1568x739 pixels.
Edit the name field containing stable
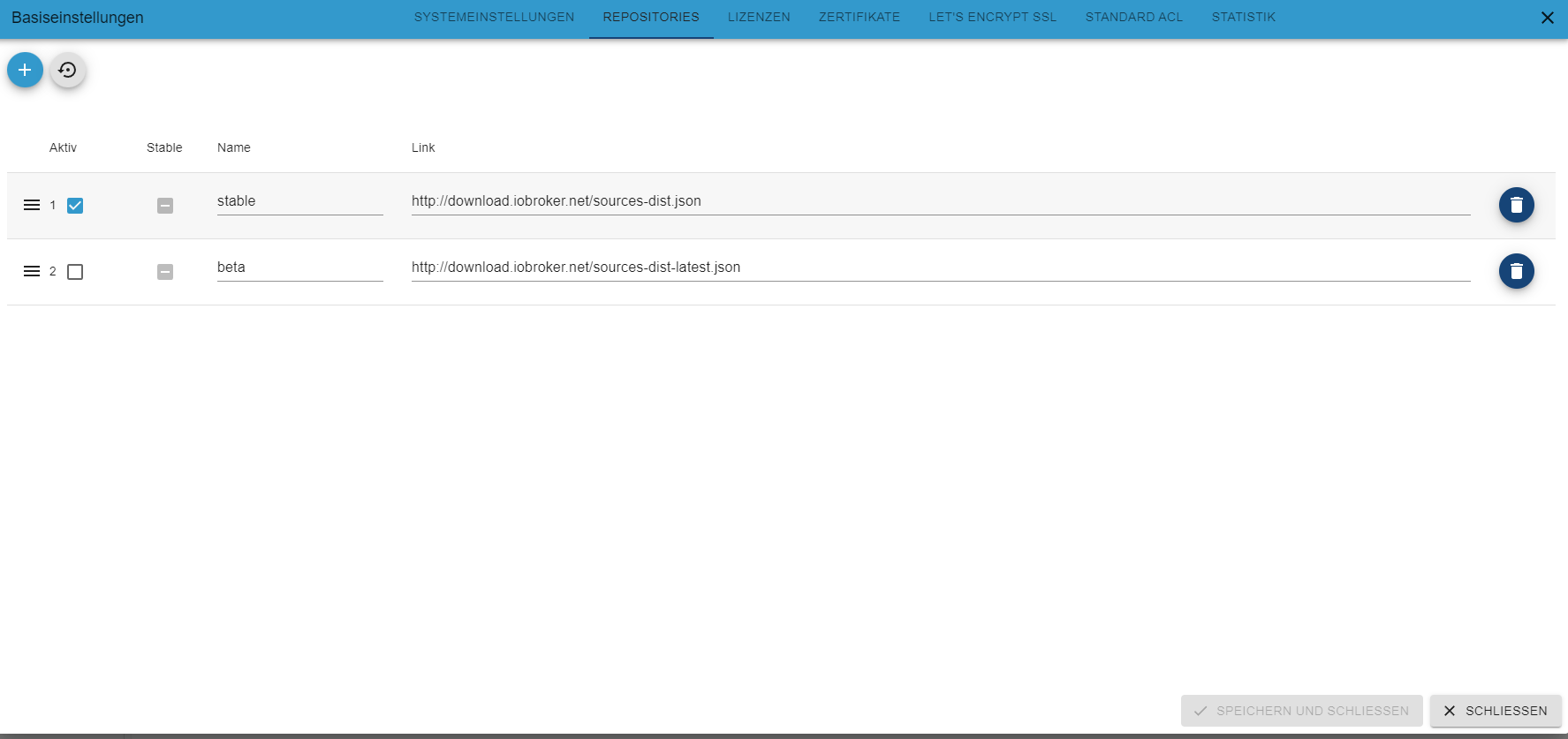[x=300, y=201]
